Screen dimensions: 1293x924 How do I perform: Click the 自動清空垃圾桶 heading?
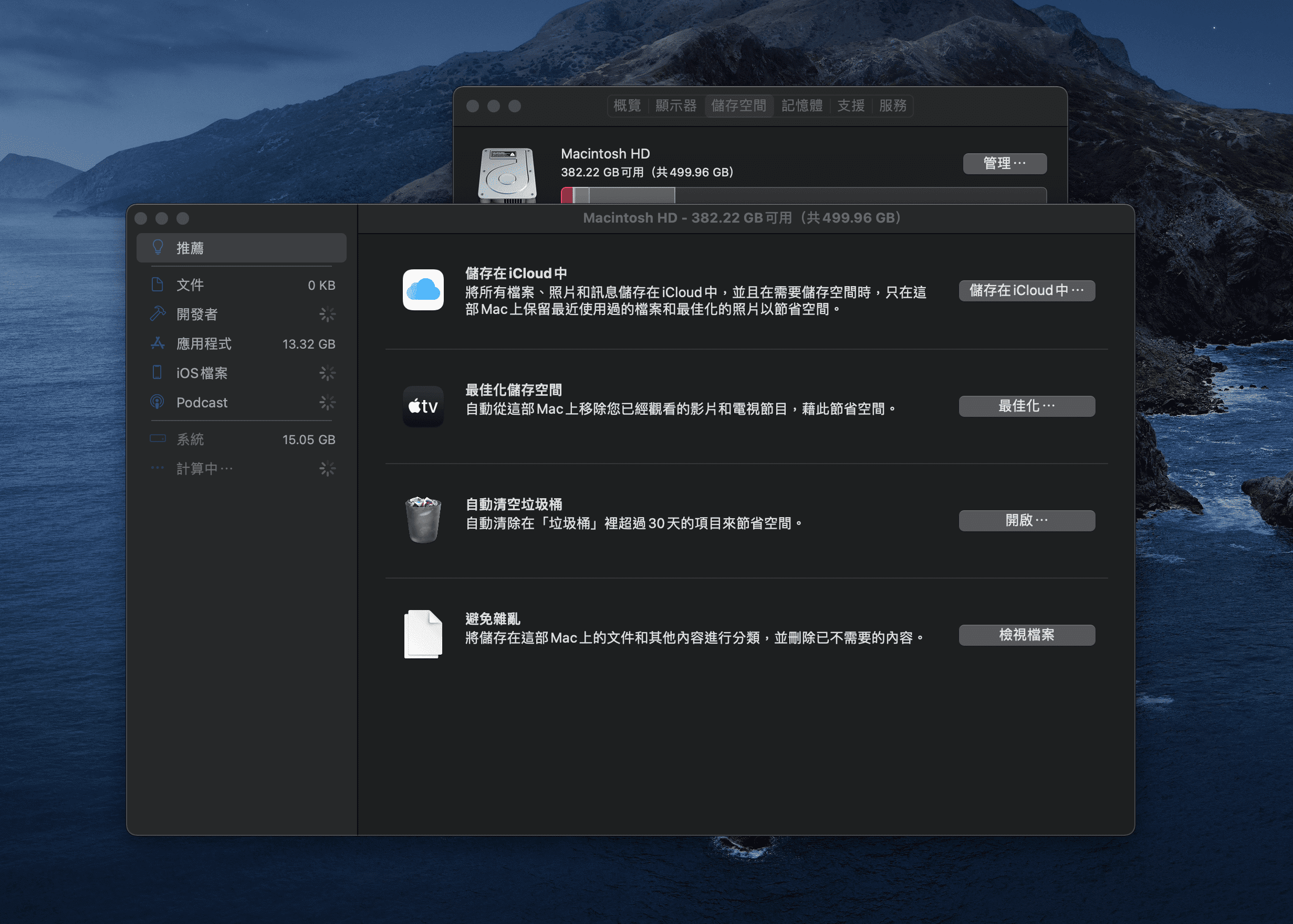pyautogui.click(x=513, y=504)
